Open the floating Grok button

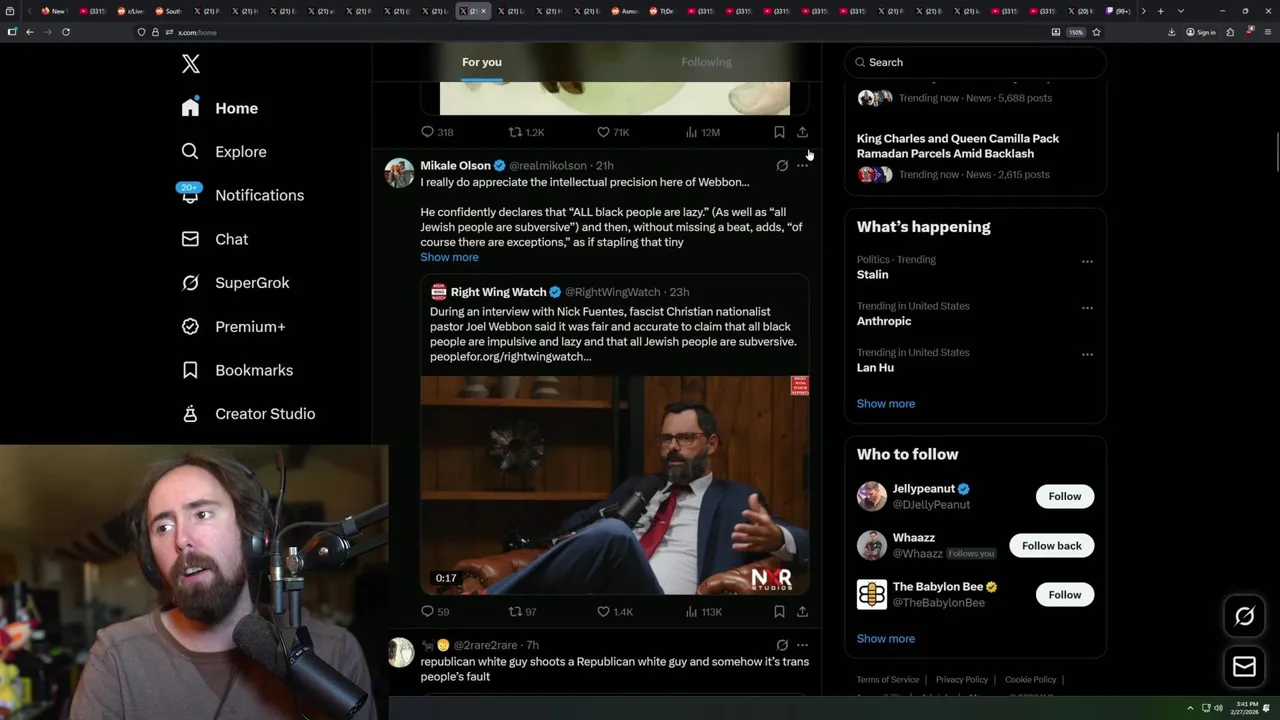pos(1244,617)
